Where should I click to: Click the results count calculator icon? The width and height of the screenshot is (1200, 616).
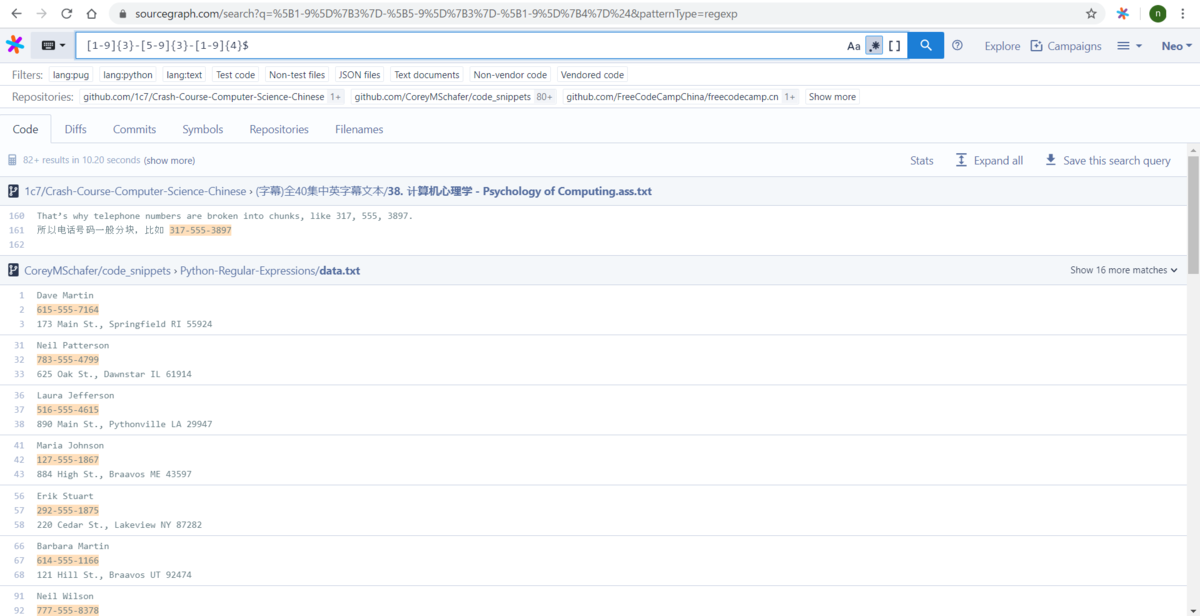click(13, 160)
